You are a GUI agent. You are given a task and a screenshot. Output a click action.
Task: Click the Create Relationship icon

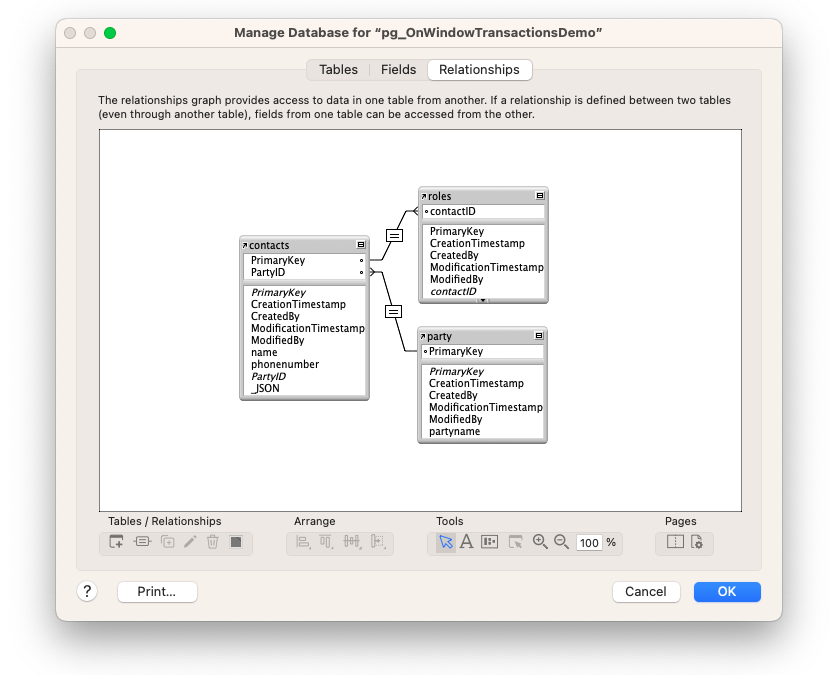point(141,542)
